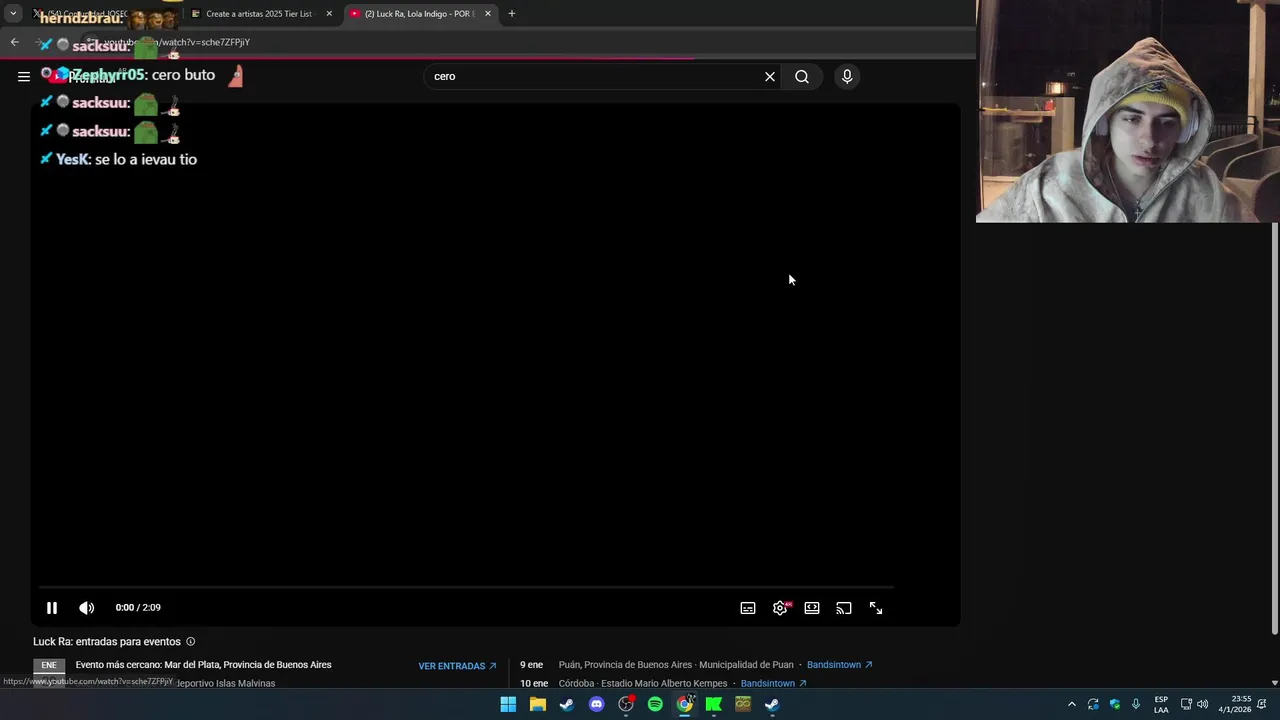
Task: Open the Bandsintown link for Córdoba
Action: click(x=773, y=684)
